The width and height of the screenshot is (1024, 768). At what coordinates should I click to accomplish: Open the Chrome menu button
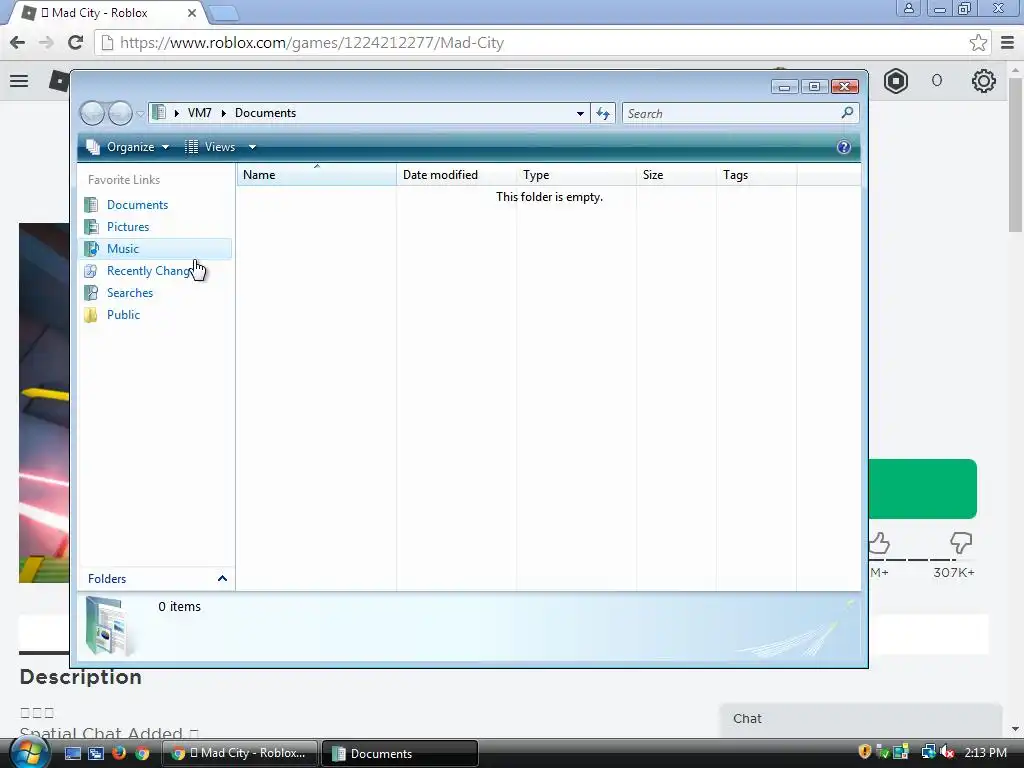coord(1008,42)
